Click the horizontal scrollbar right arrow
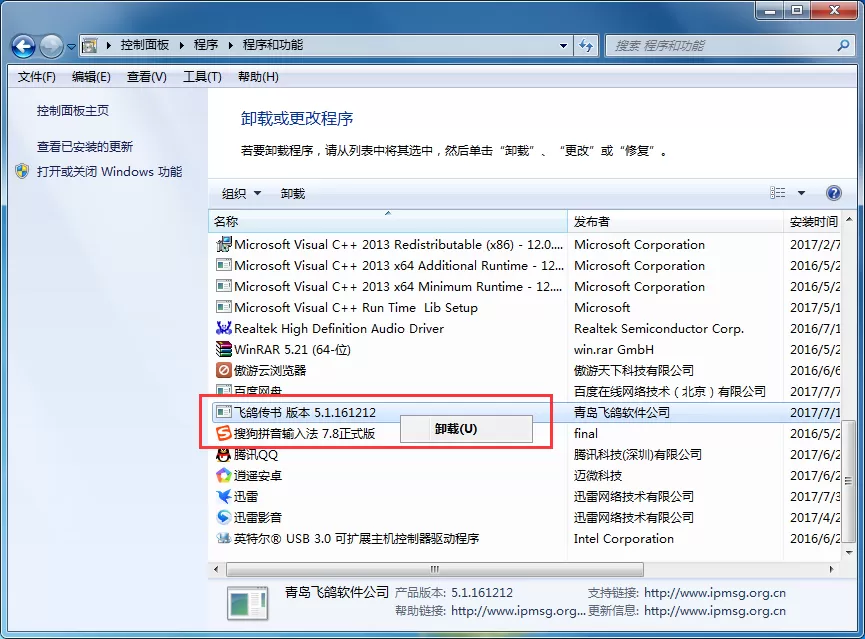Screen dimensions: 865x639 831,569
